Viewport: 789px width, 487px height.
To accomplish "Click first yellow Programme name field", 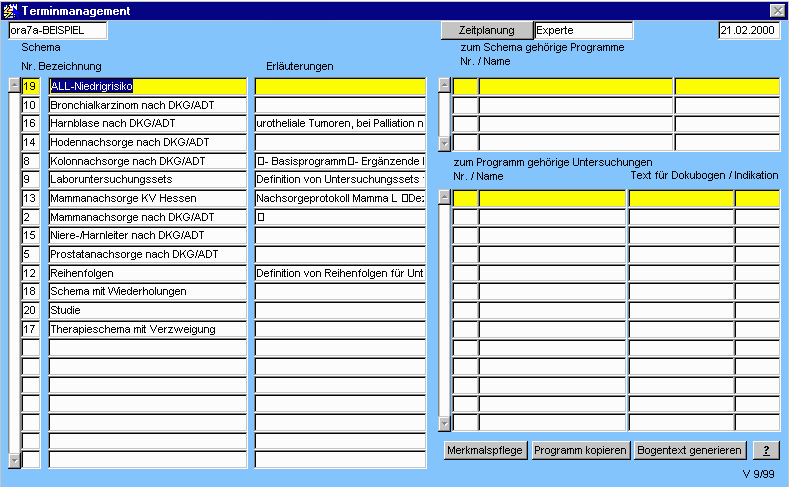I will coord(575,87).
